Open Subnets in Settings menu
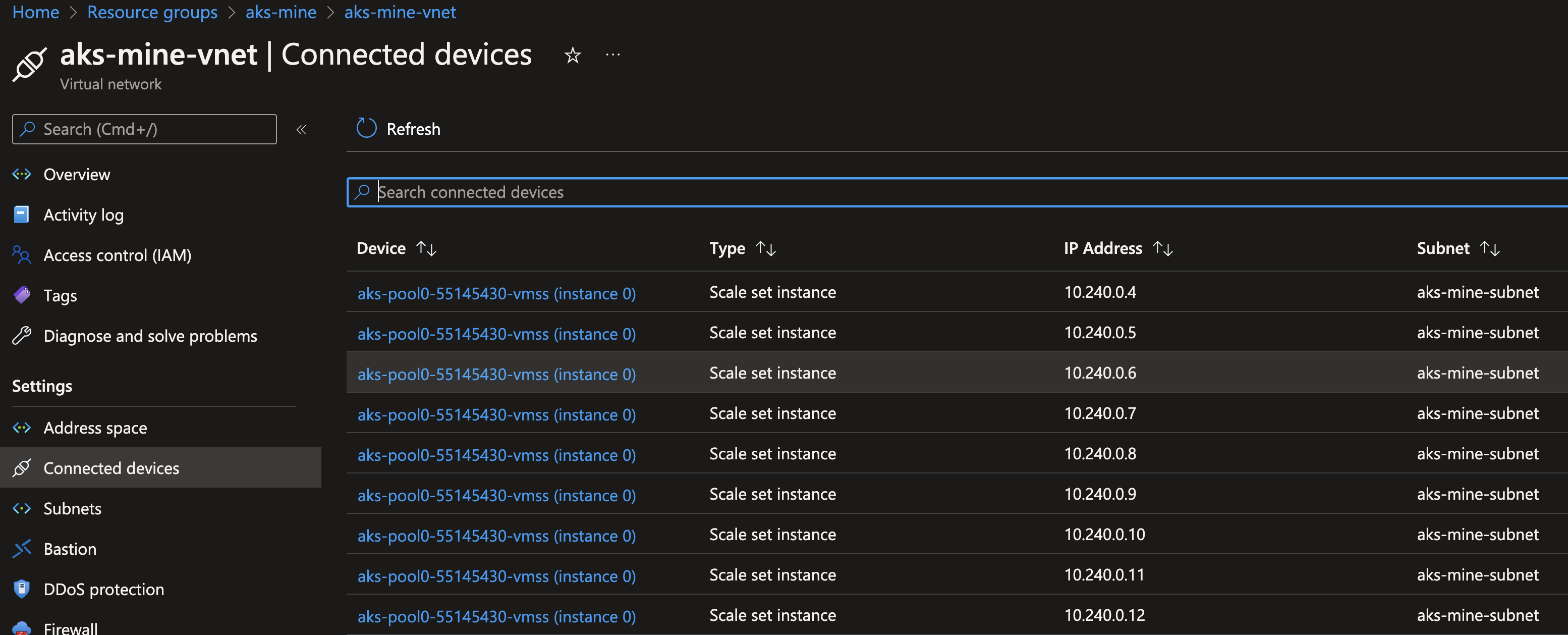The image size is (1568, 635). pyautogui.click(x=73, y=508)
